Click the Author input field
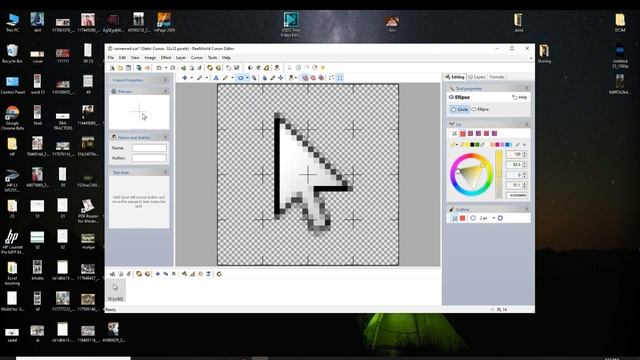 (x=149, y=158)
